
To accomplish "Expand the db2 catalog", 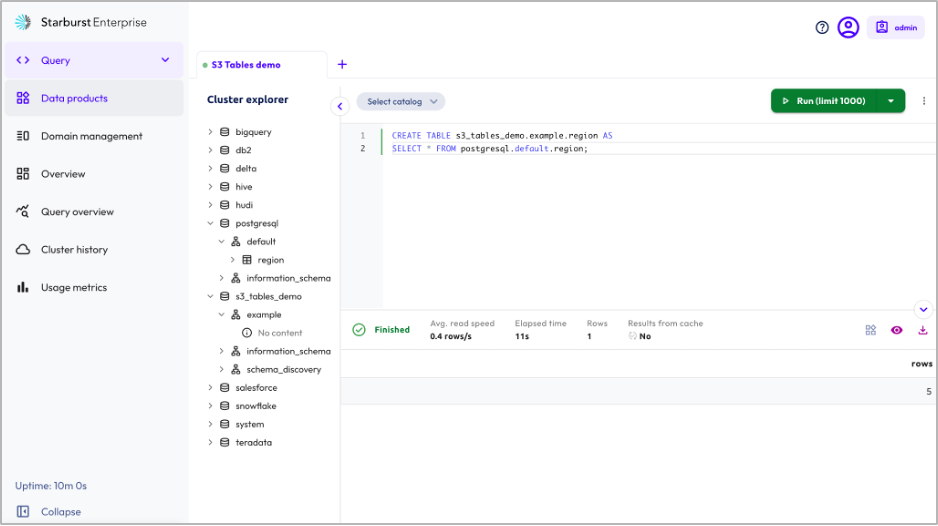I will (x=210, y=150).
